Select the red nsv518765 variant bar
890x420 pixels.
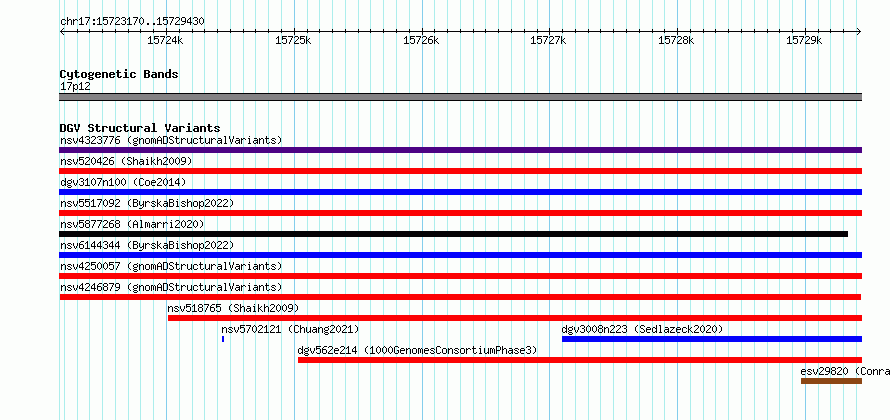(x=515, y=318)
